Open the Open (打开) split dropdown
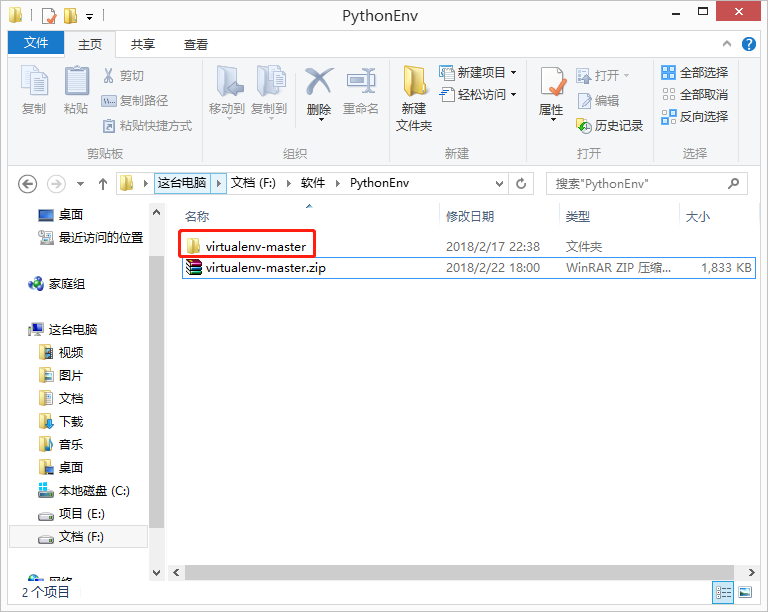The width and height of the screenshot is (768, 612). tap(626, 75)
